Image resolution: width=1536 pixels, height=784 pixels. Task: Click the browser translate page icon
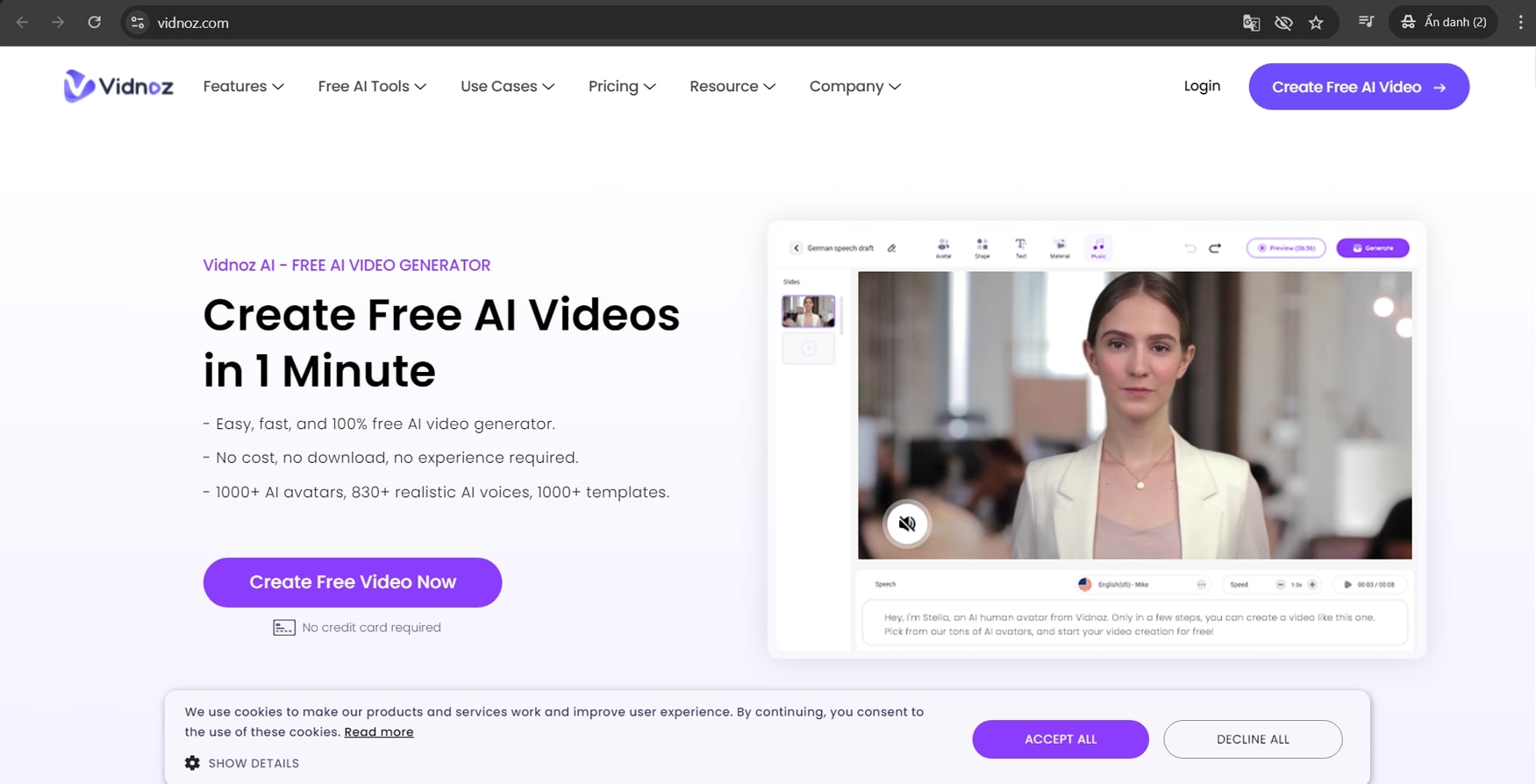[x=1251, y=23]
